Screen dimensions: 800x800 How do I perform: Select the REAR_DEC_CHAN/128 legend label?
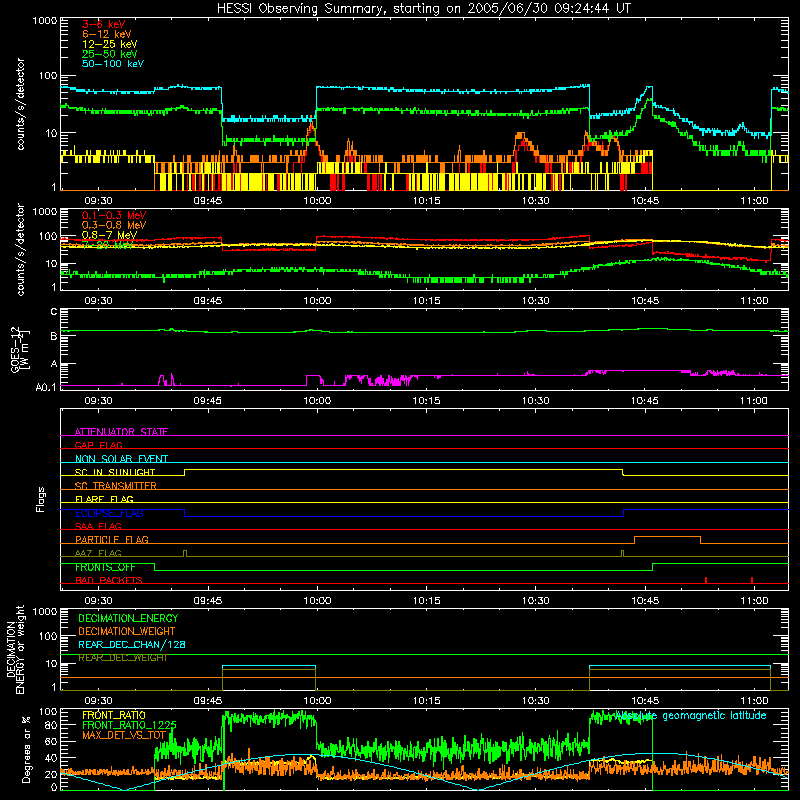coord(132,645)
